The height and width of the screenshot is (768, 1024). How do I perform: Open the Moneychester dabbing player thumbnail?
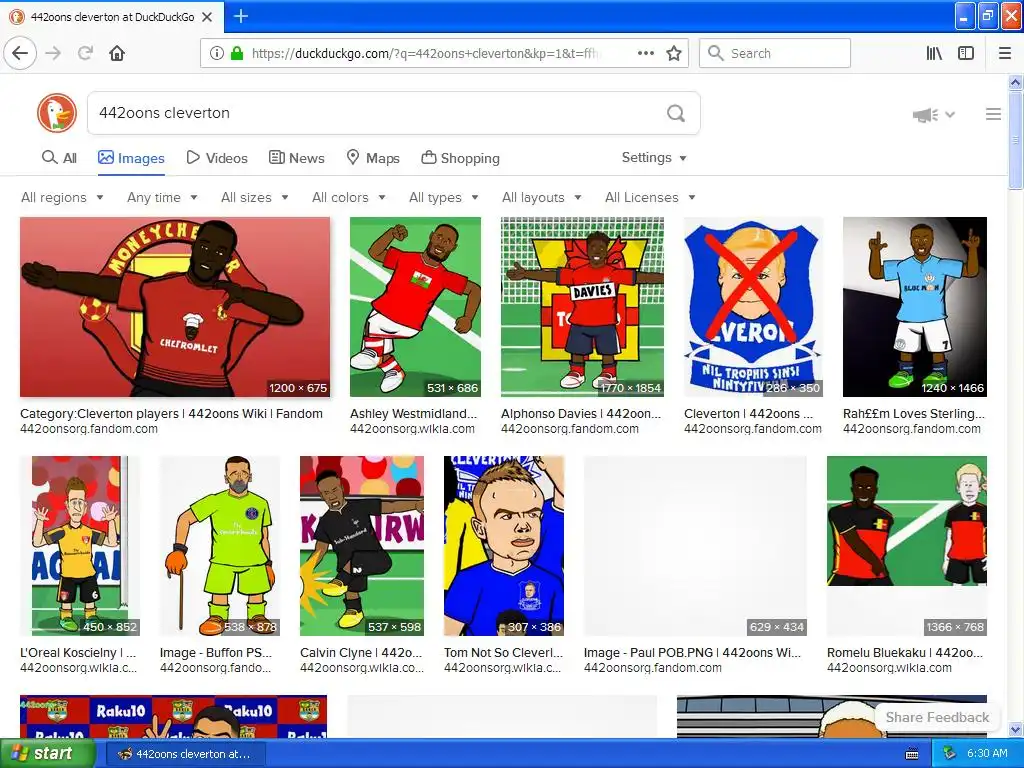pos(175,307)
